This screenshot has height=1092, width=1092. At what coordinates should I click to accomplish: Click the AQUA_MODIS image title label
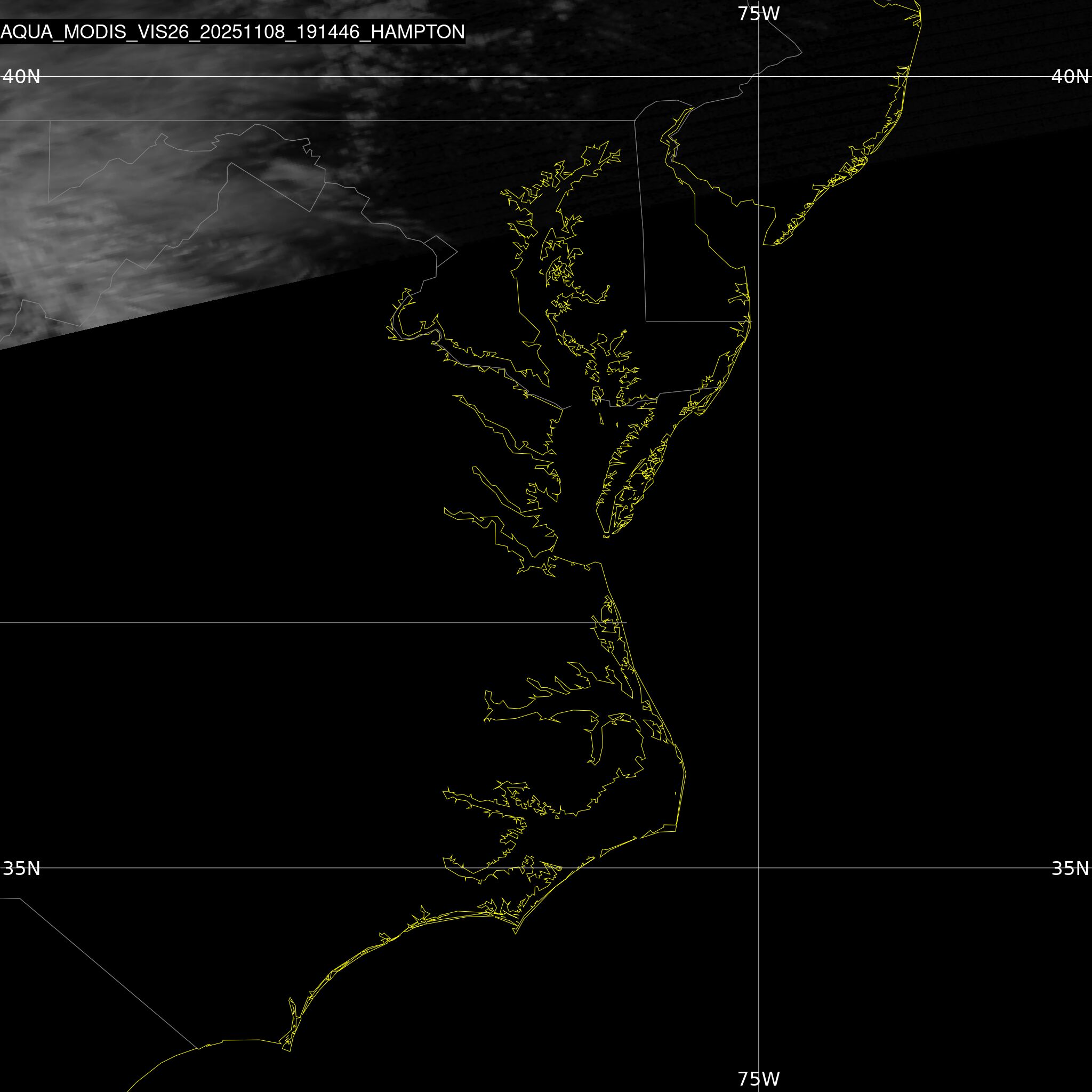point(232,31)
